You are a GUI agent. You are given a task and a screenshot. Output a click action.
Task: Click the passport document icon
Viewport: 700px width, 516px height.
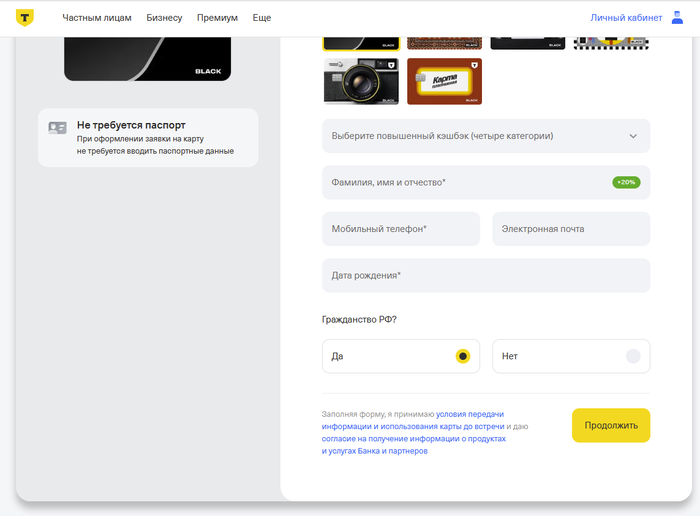pyautogui.click(x=57, y=128)
